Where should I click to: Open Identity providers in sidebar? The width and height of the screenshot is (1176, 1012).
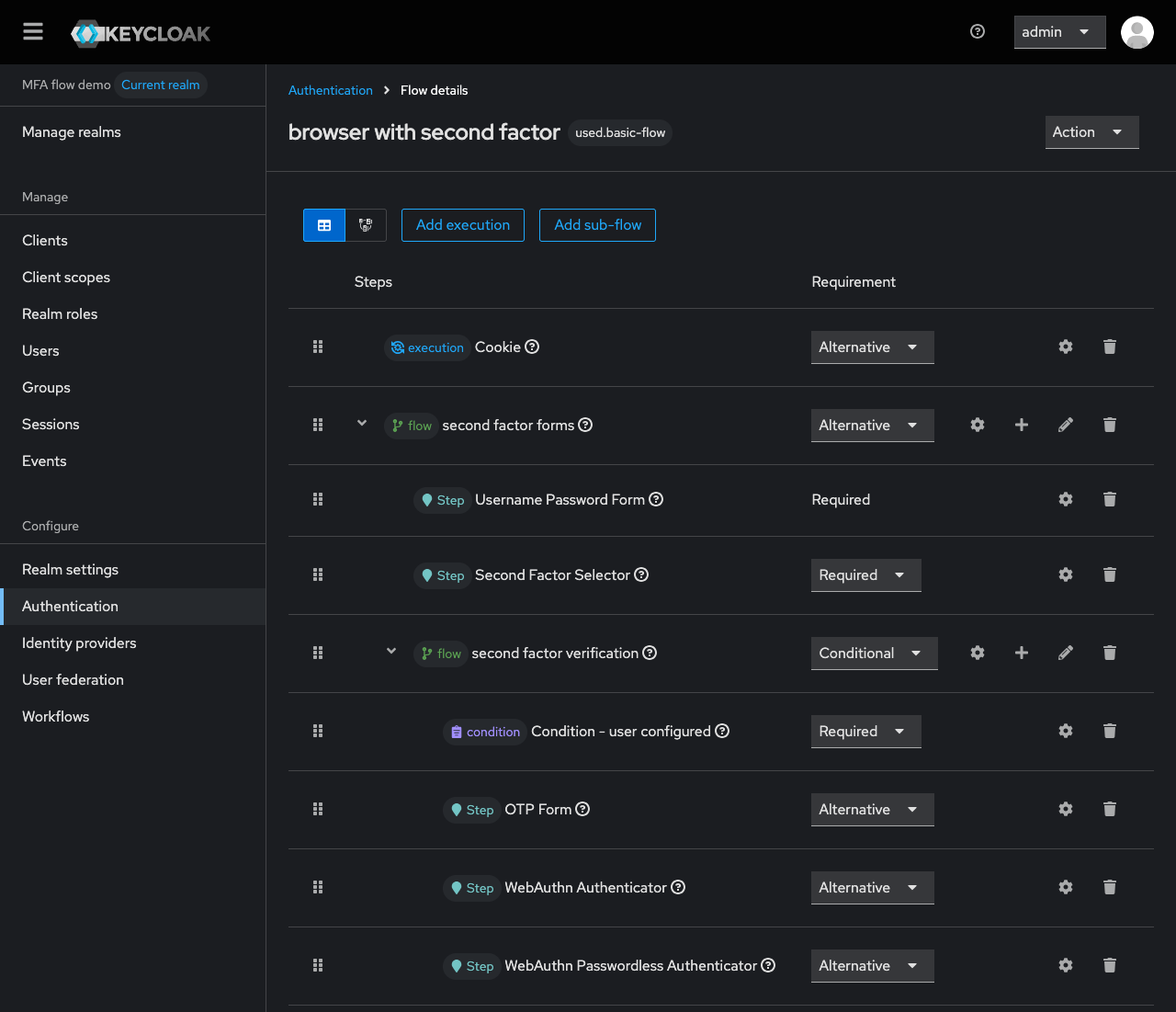coord(132,643)
